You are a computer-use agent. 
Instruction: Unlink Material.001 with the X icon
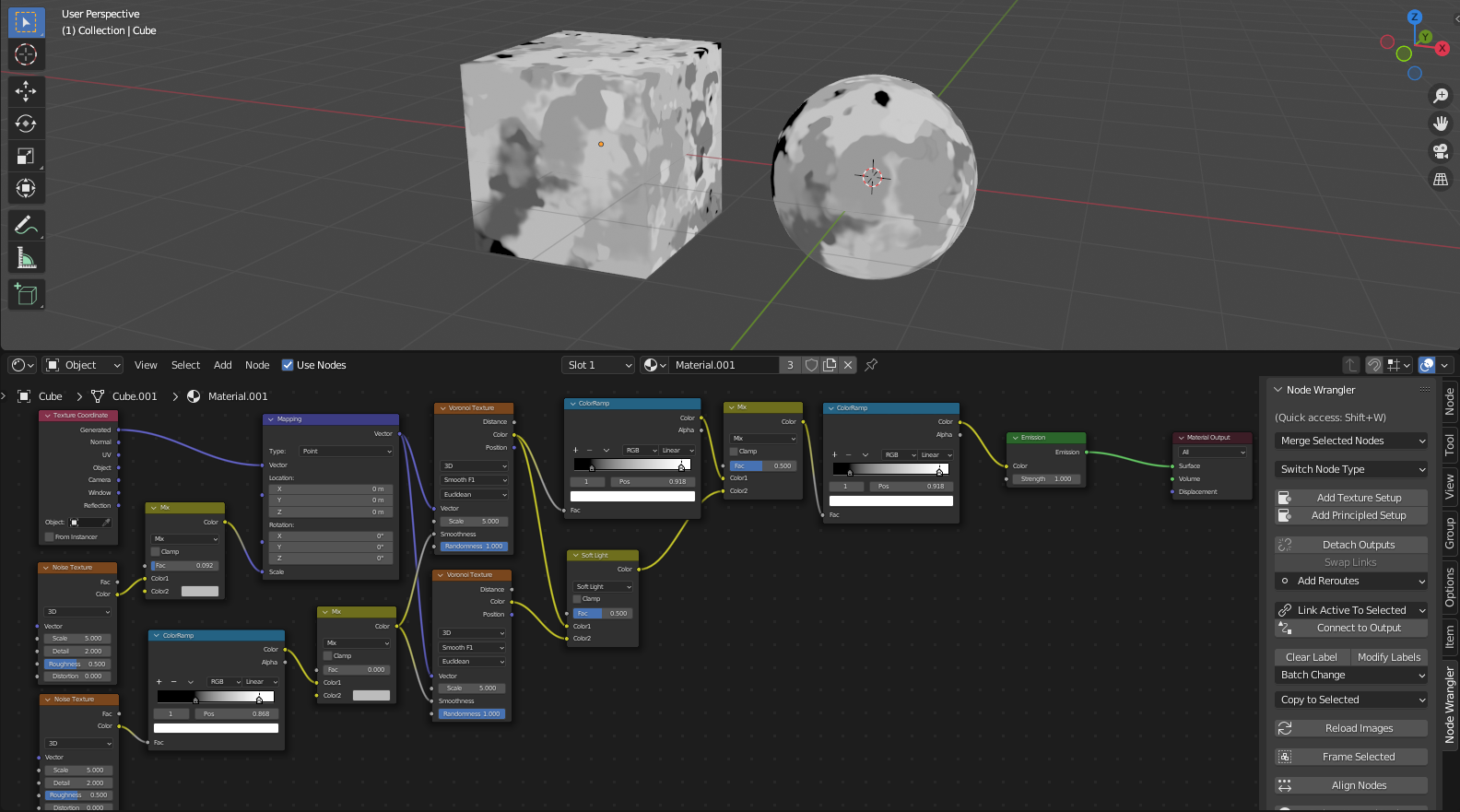[848, 365]
